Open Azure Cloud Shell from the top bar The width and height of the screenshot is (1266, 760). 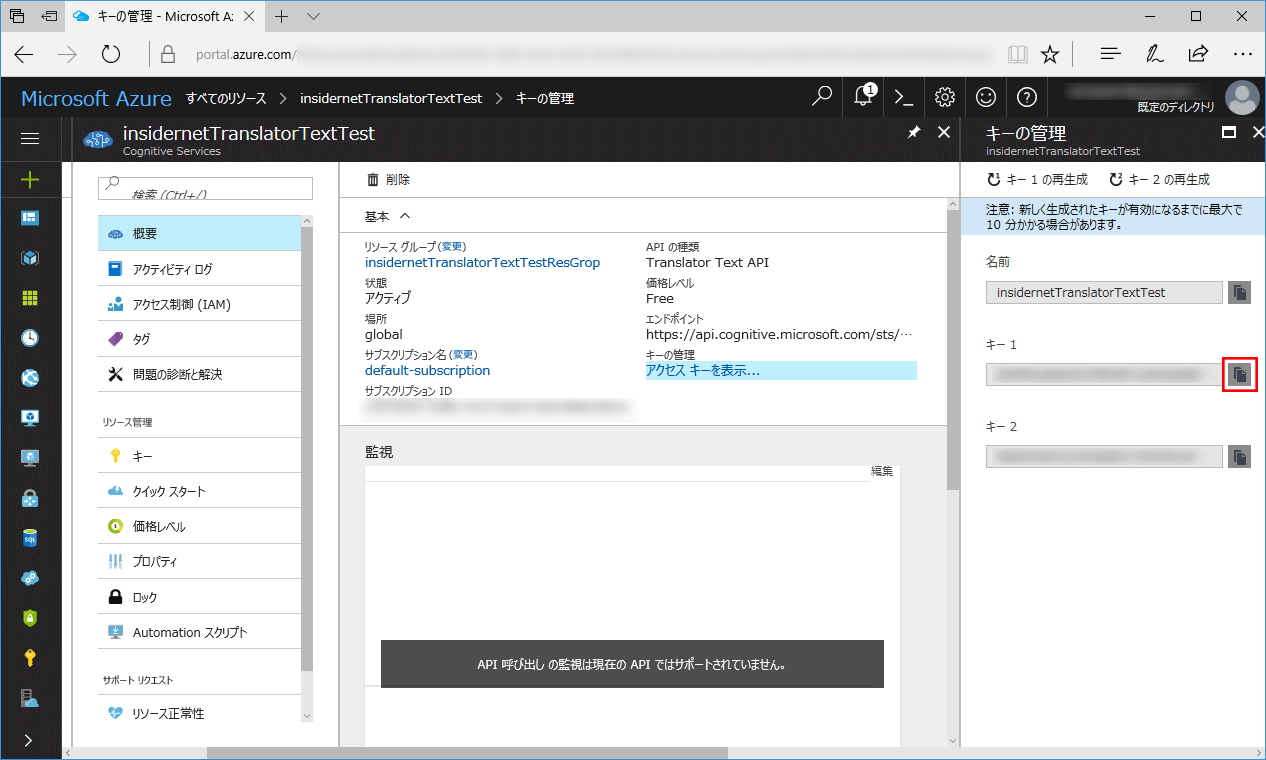[x=903, y=97]
